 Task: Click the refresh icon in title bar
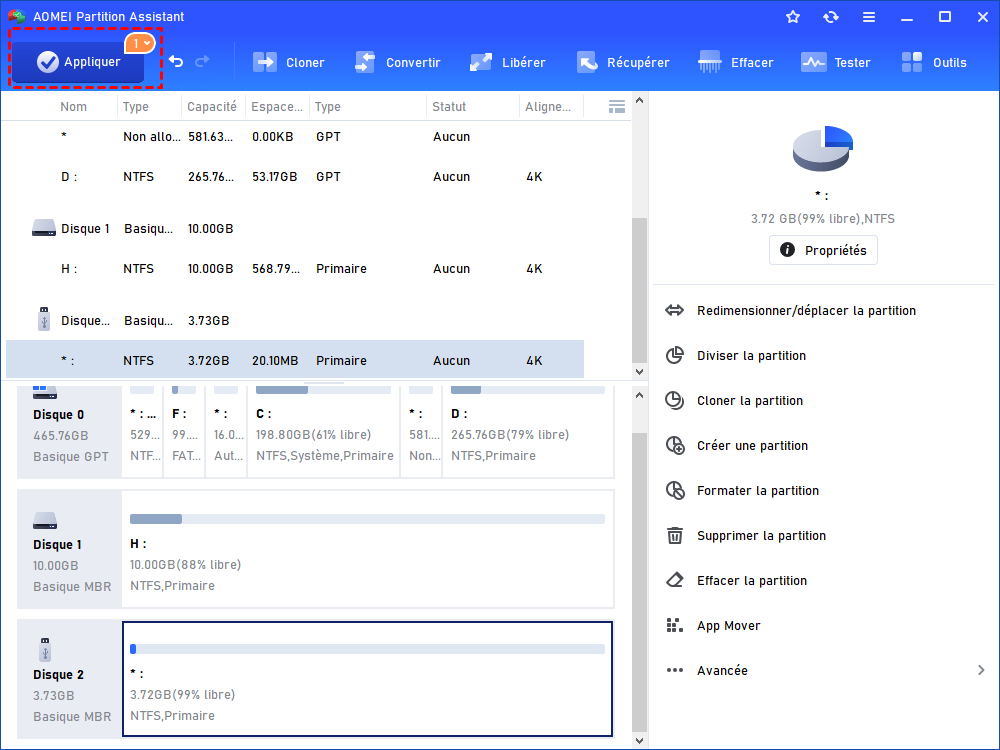pos(830,17)
